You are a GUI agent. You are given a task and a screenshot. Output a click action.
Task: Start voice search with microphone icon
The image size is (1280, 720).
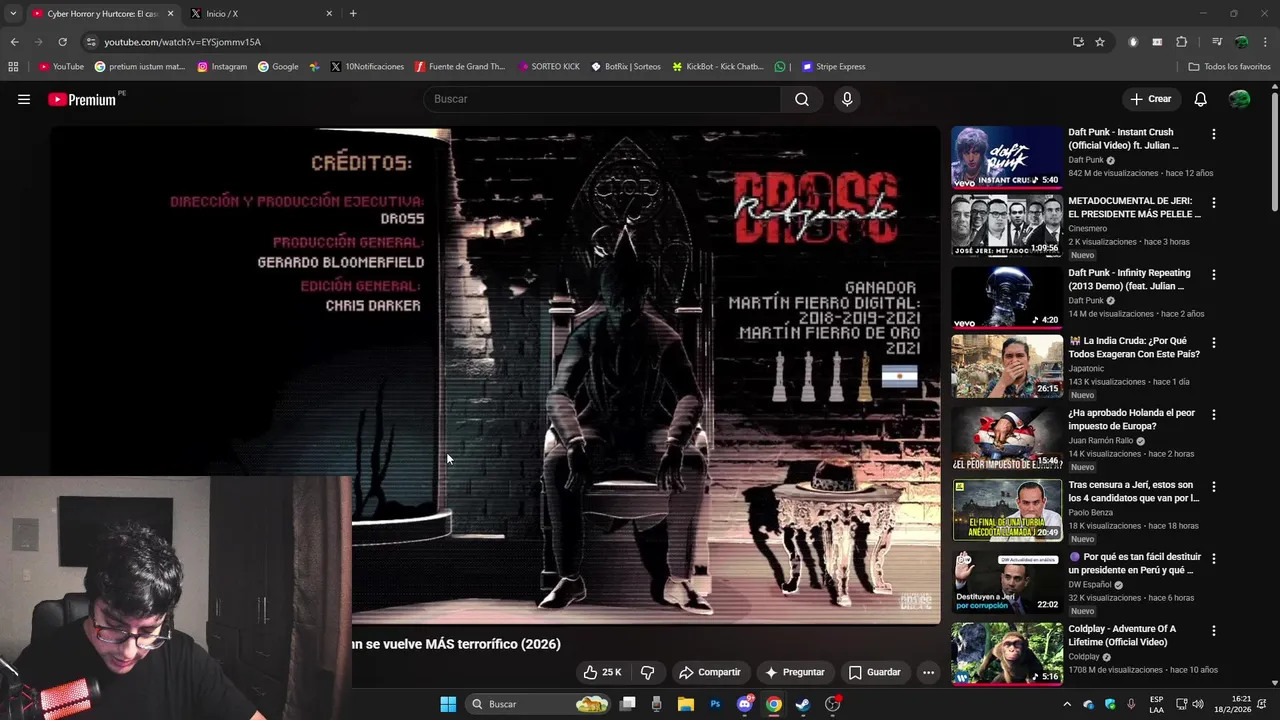847,99
